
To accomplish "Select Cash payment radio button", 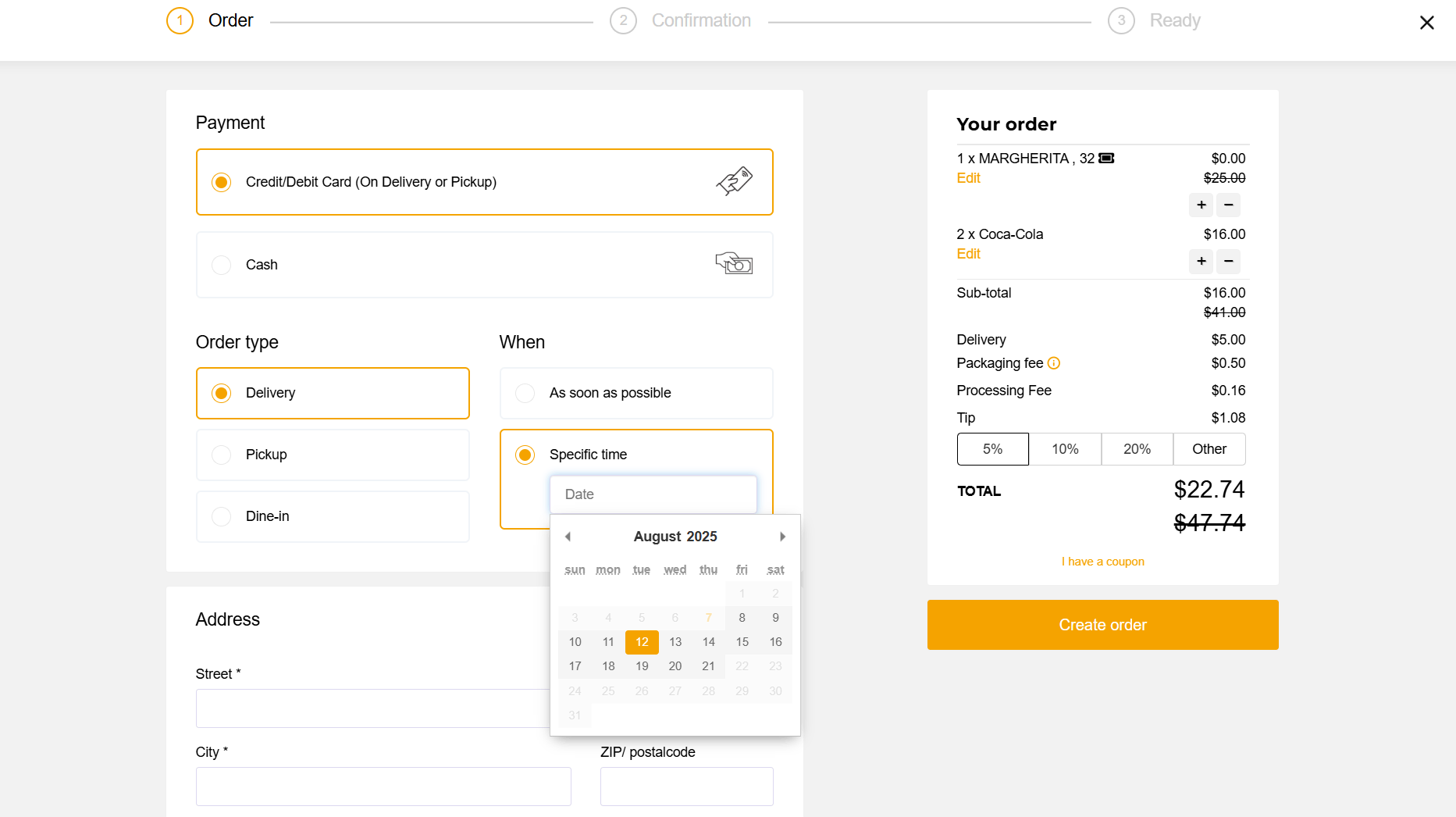I will click(x=222, y=265).
